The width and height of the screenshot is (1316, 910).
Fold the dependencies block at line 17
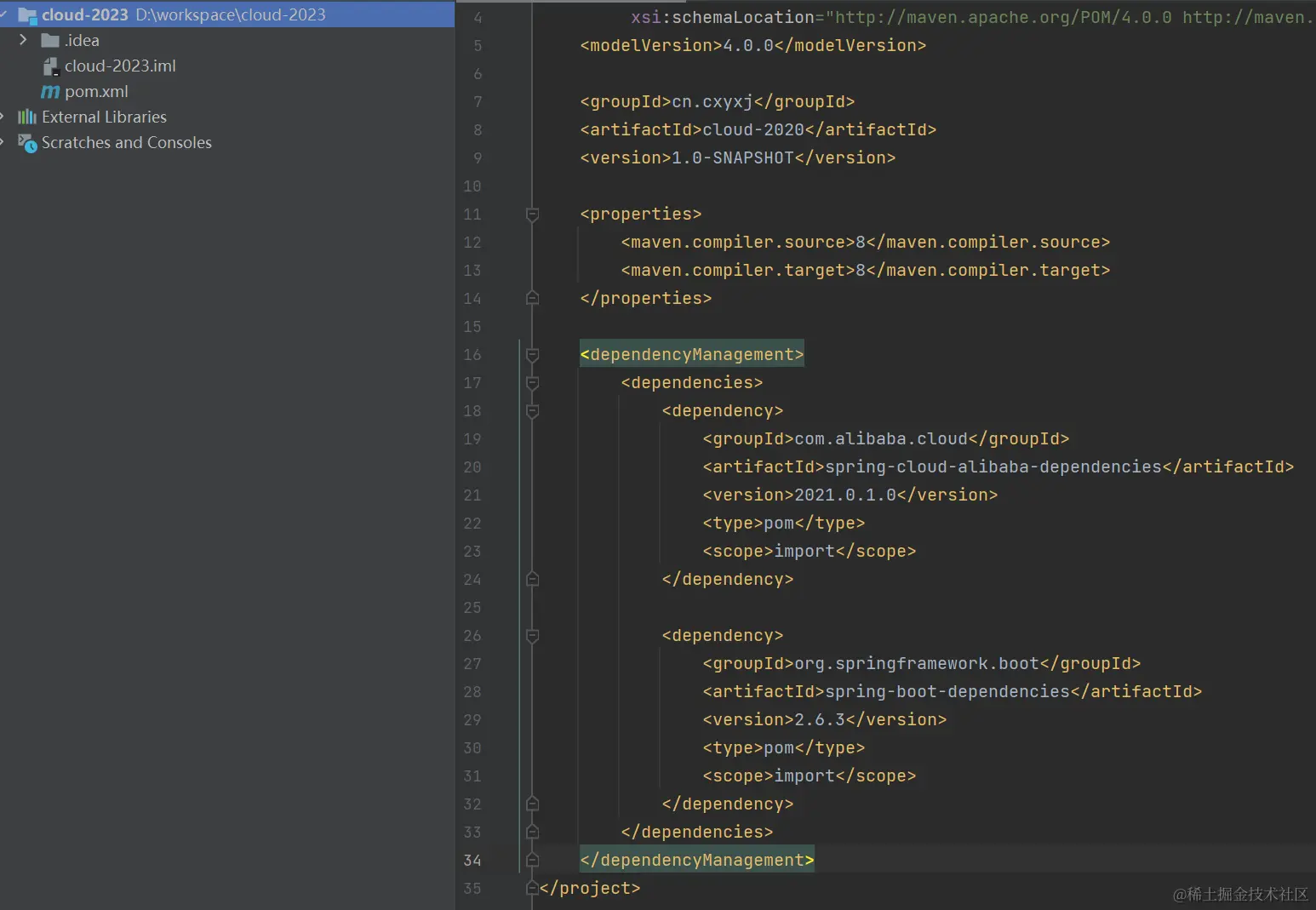click(532, 383)
